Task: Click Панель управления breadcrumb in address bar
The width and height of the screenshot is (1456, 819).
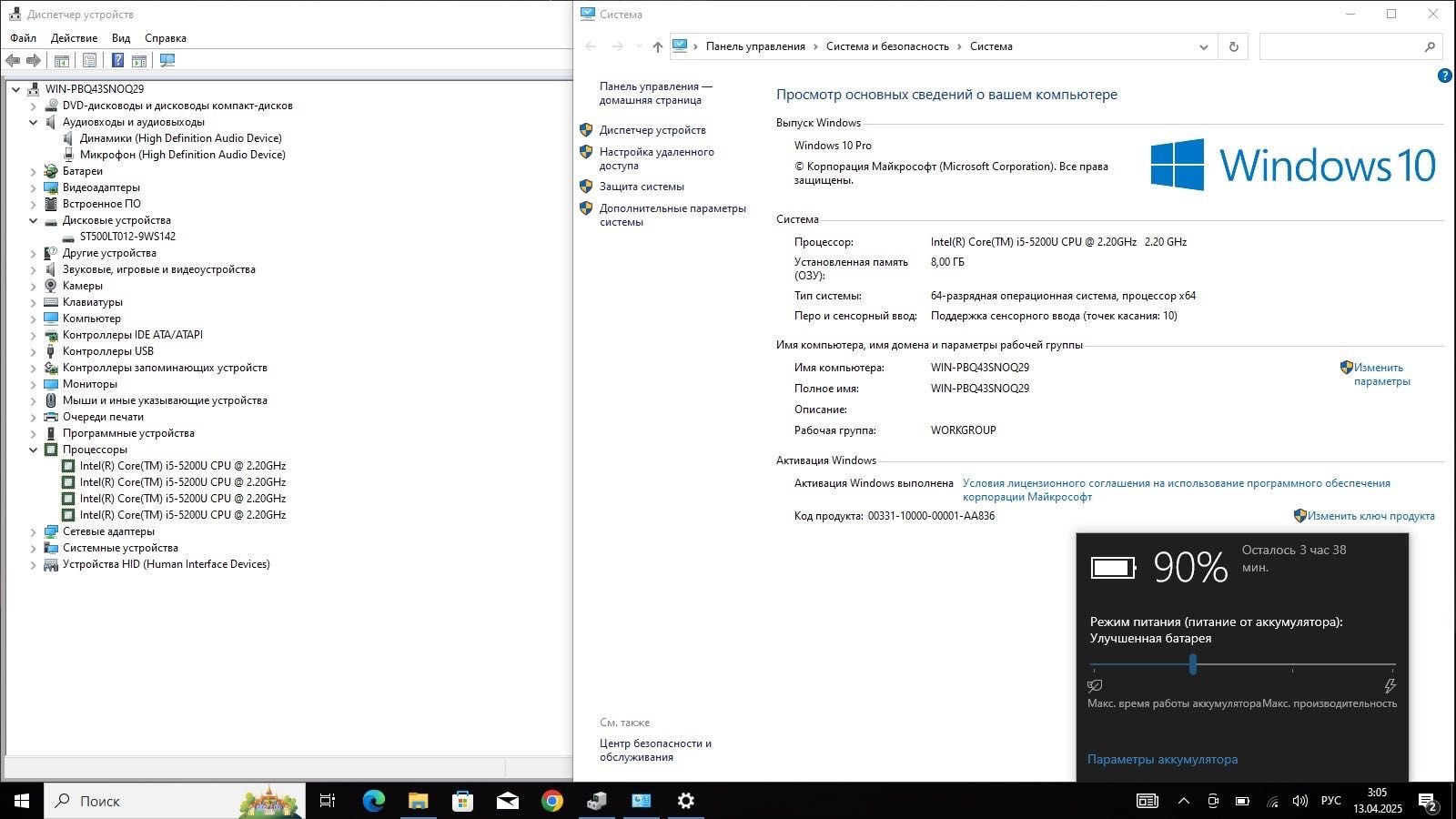Action: pyautogui.click(x=755, y=46)
